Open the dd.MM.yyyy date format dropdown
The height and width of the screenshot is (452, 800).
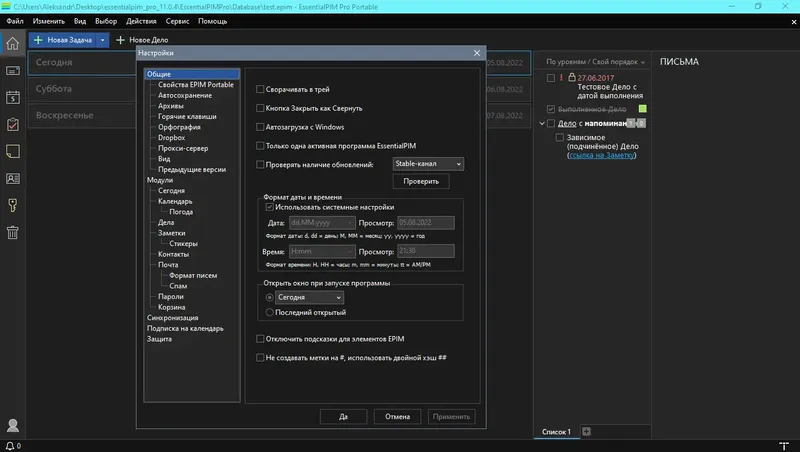click(322, 222)
